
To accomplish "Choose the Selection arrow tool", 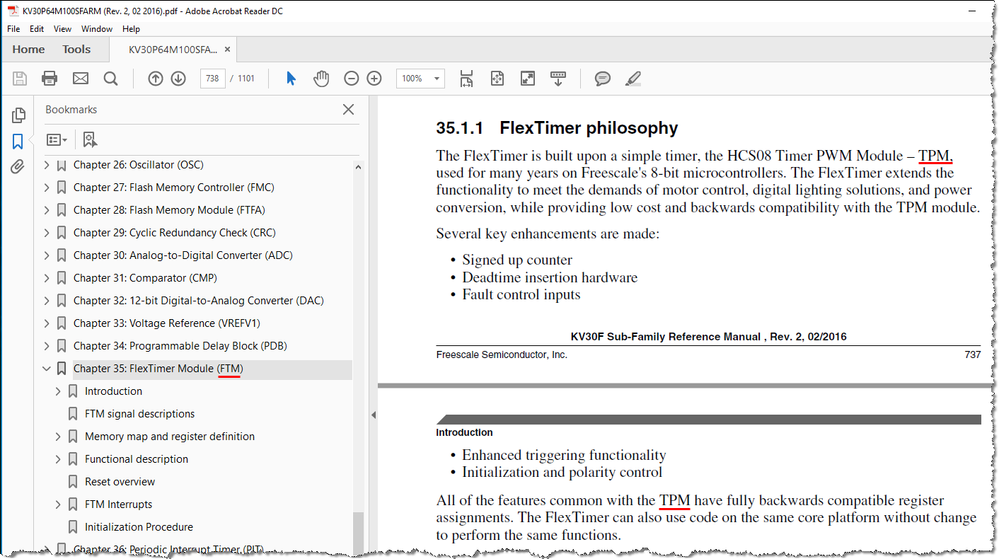I will (291, 78).
